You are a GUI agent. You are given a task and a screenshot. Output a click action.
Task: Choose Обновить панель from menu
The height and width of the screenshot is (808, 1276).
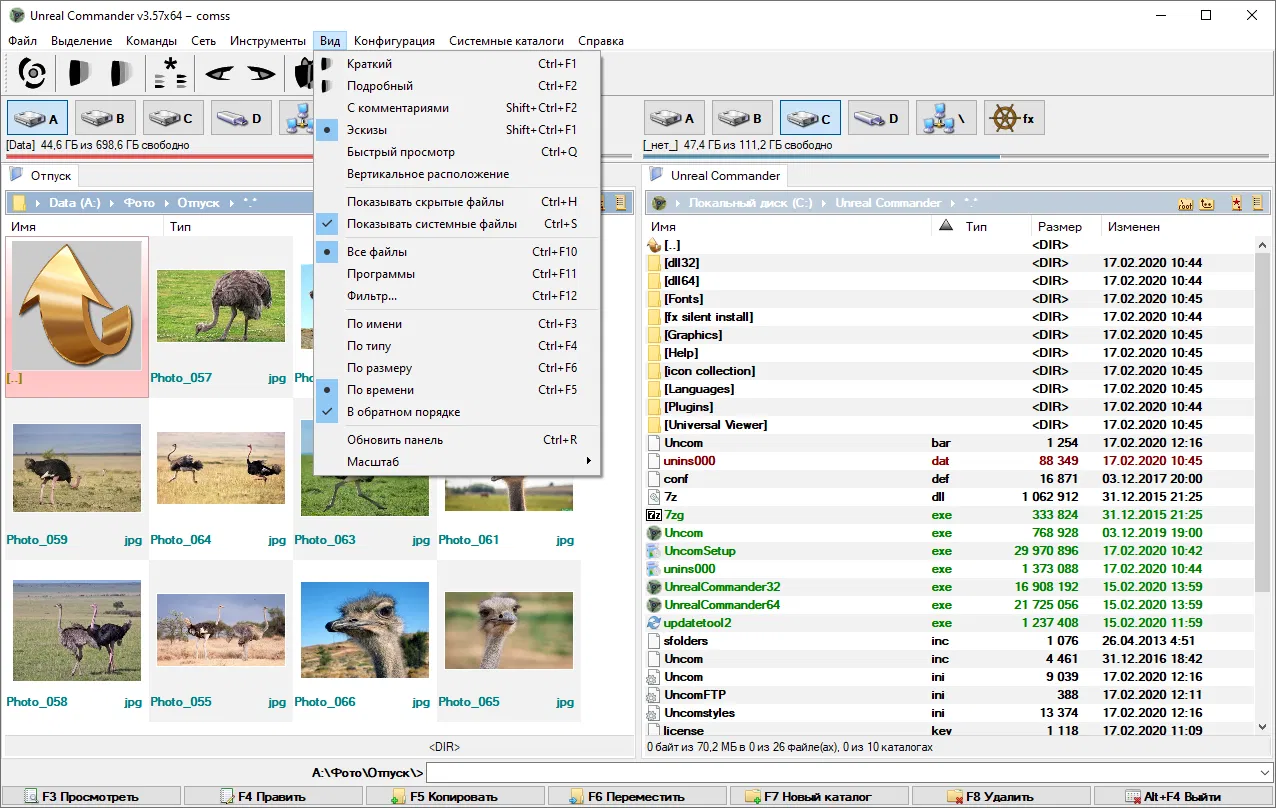click(x=457, y=440)
